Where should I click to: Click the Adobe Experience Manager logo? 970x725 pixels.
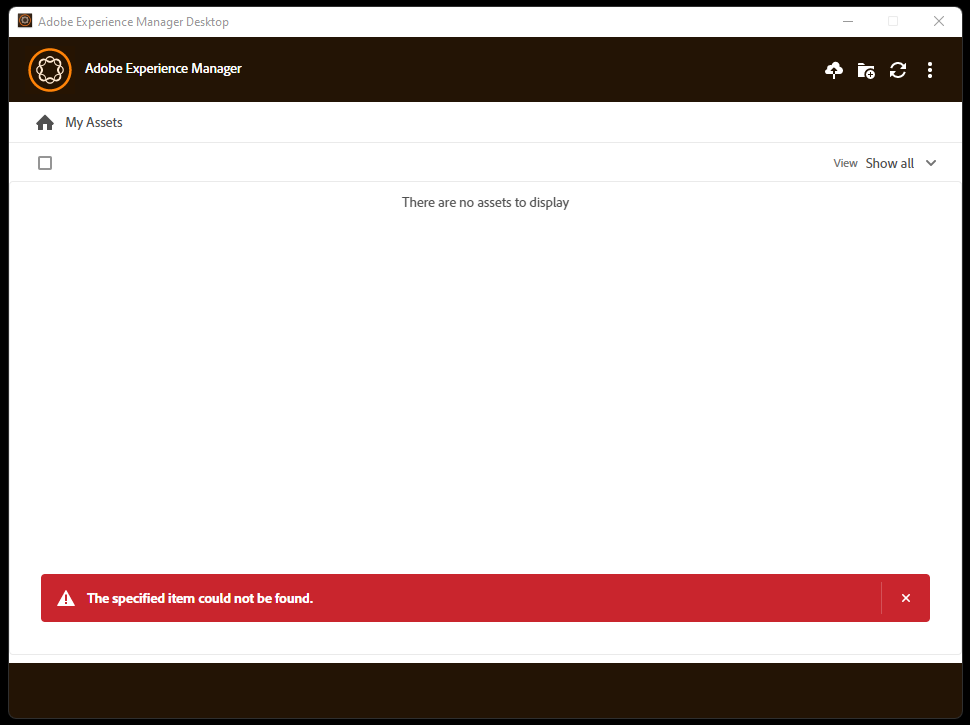[x=50, y=69]
